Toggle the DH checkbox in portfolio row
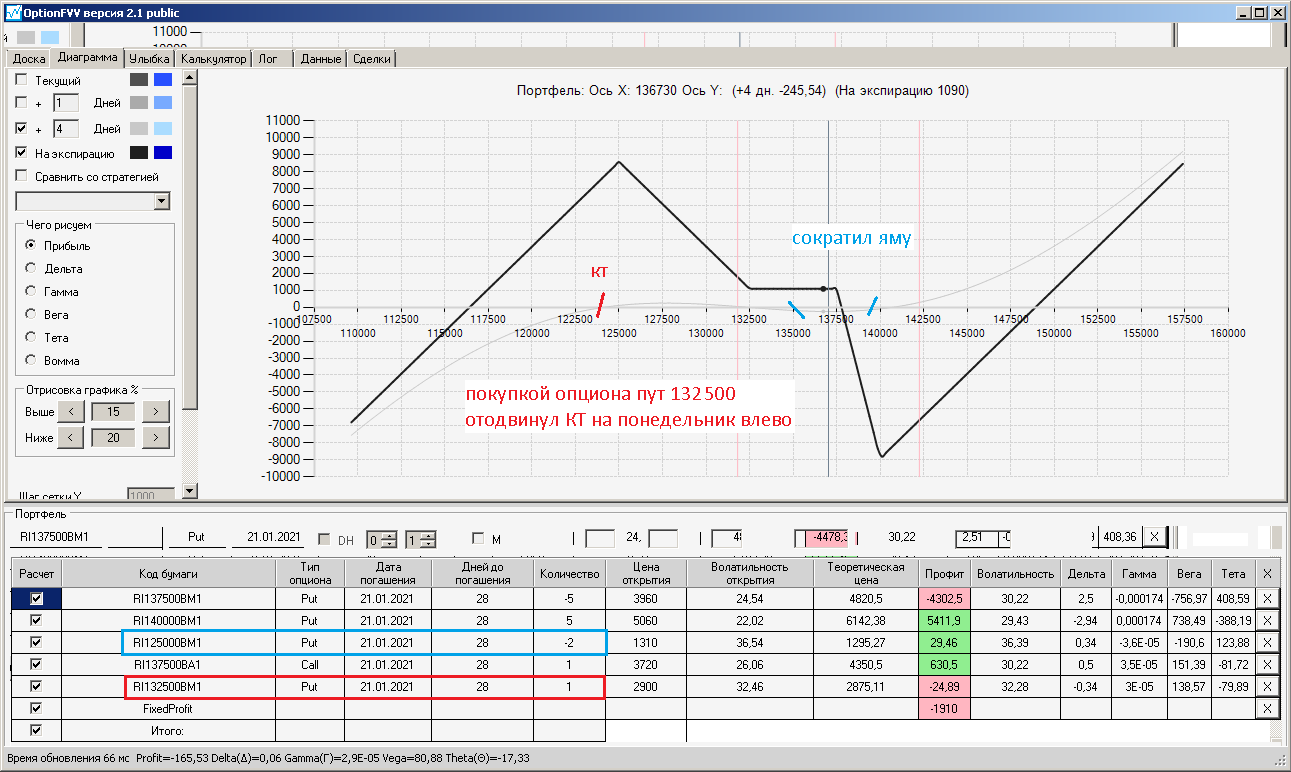Viewport: 1291px width, 772px height. click(324, 539)
